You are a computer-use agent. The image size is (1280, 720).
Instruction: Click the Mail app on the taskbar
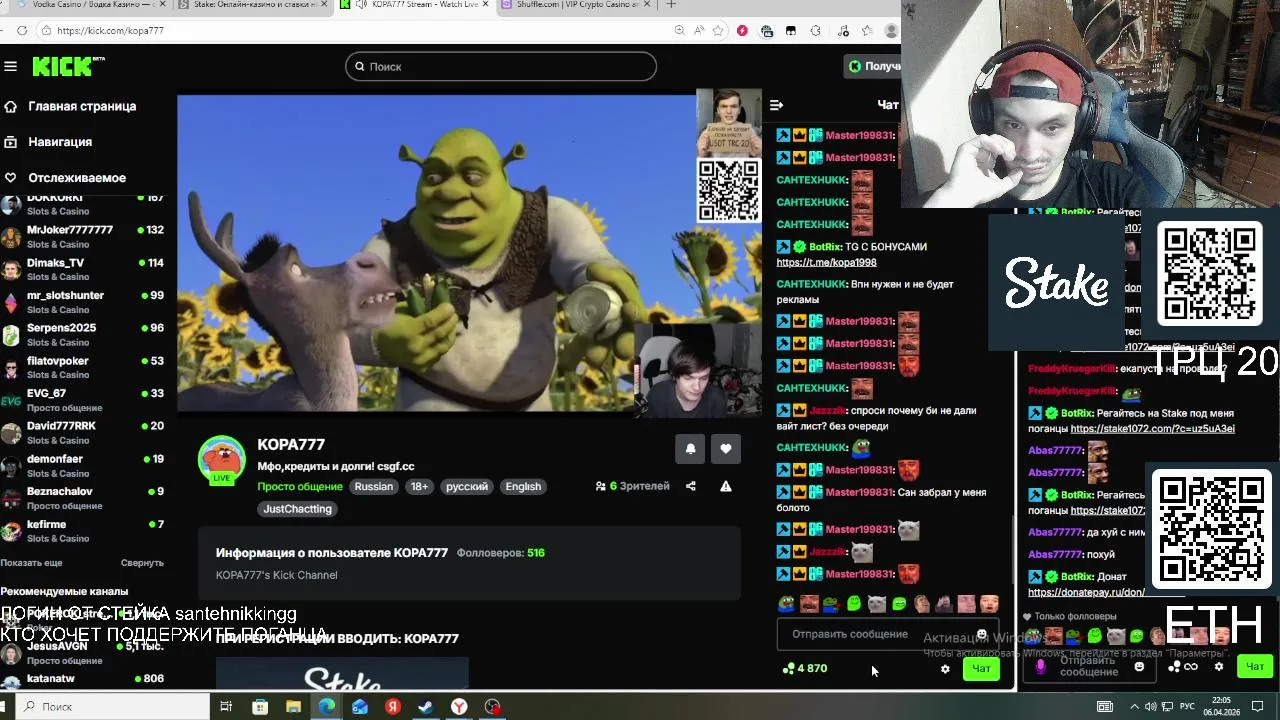pyautogui.click(x=360, y=706)
